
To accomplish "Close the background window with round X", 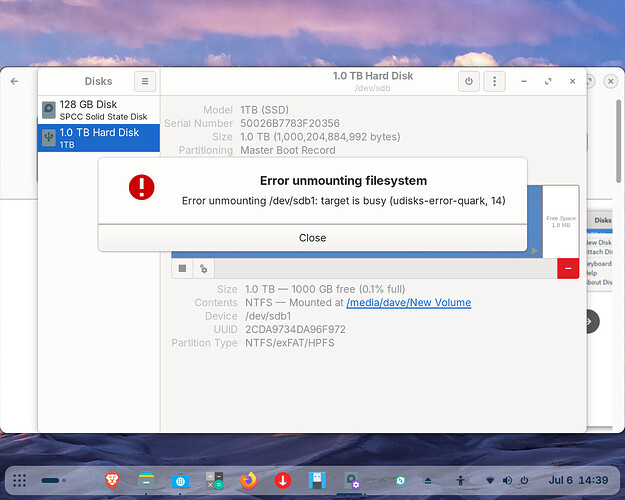I will [610, 81].
